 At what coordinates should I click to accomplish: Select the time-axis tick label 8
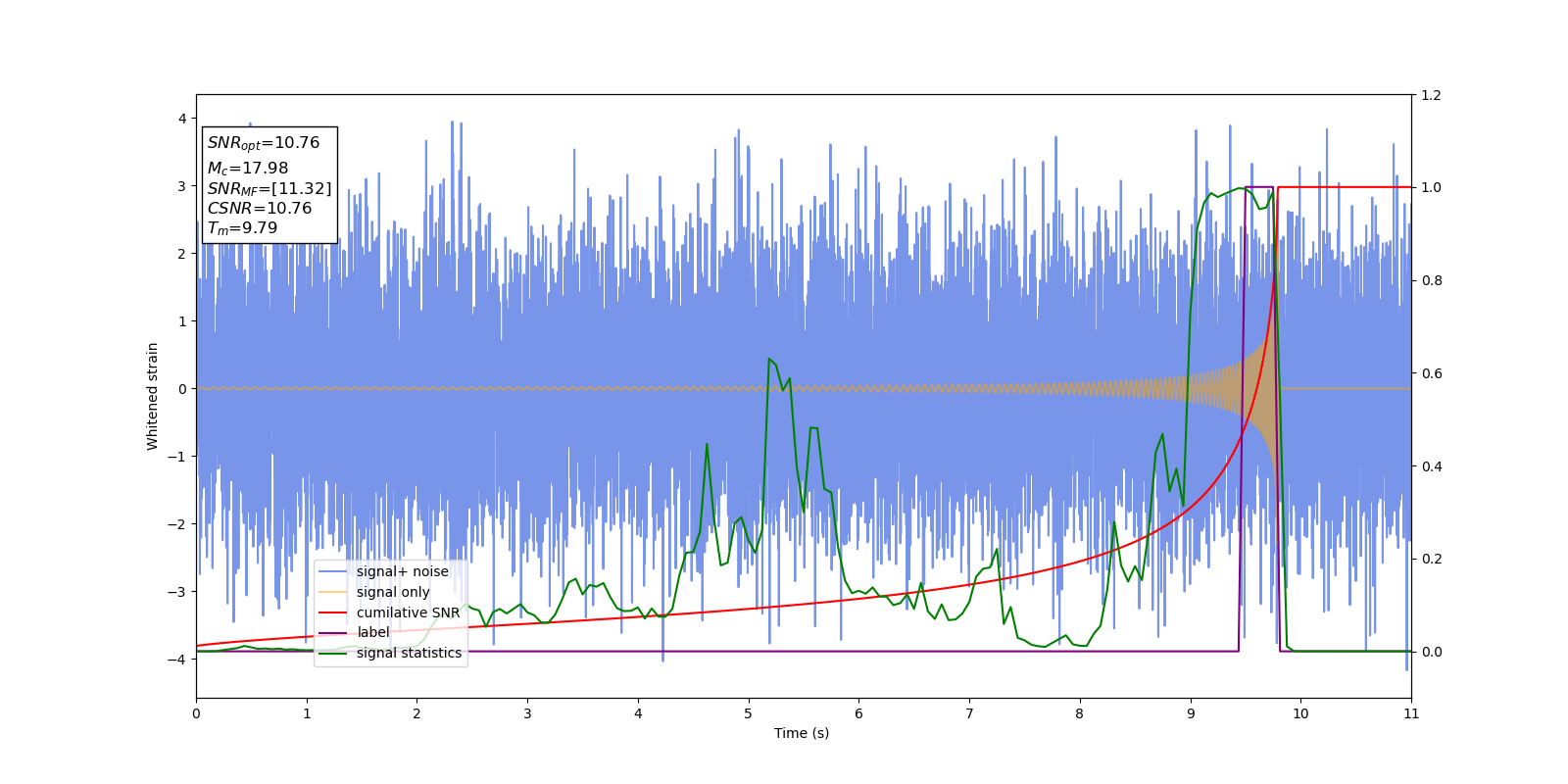(x=1080, y=713)
